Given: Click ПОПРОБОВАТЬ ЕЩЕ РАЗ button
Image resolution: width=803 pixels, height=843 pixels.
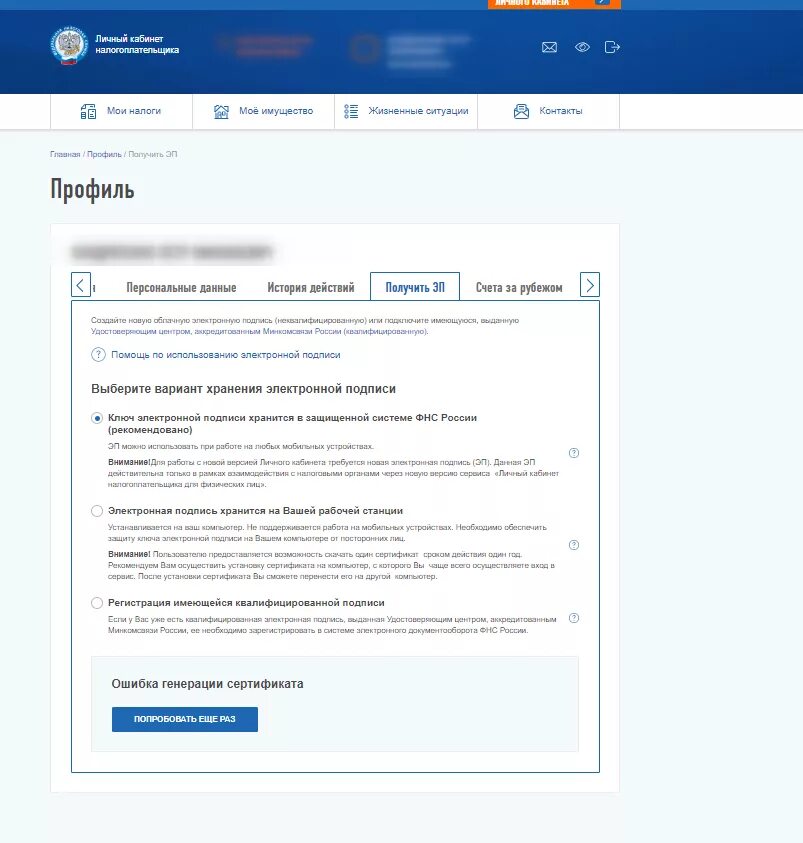Looking at the screenshot, I should (x=185, y=719).
